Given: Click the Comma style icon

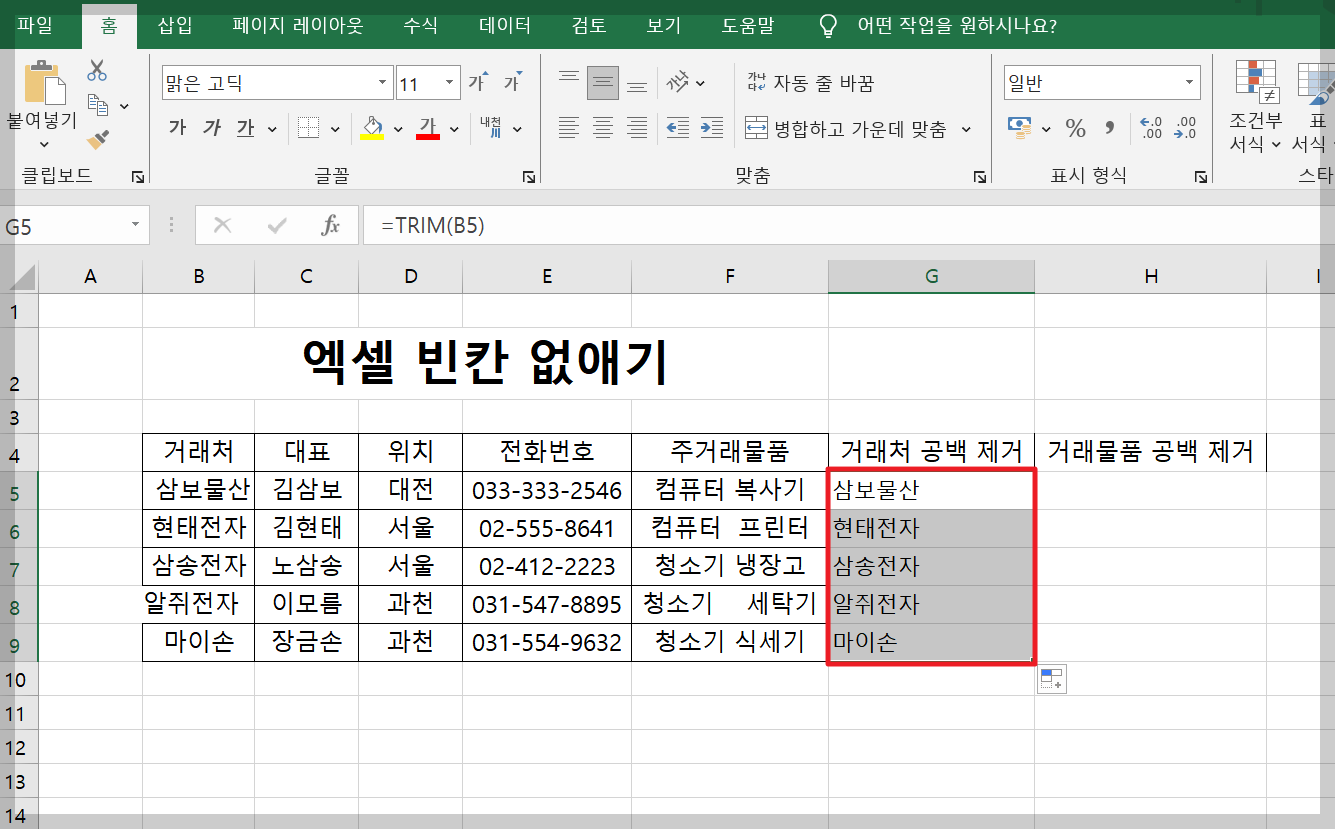Looking at the screenshot, I should click(x=1110, y=128).
